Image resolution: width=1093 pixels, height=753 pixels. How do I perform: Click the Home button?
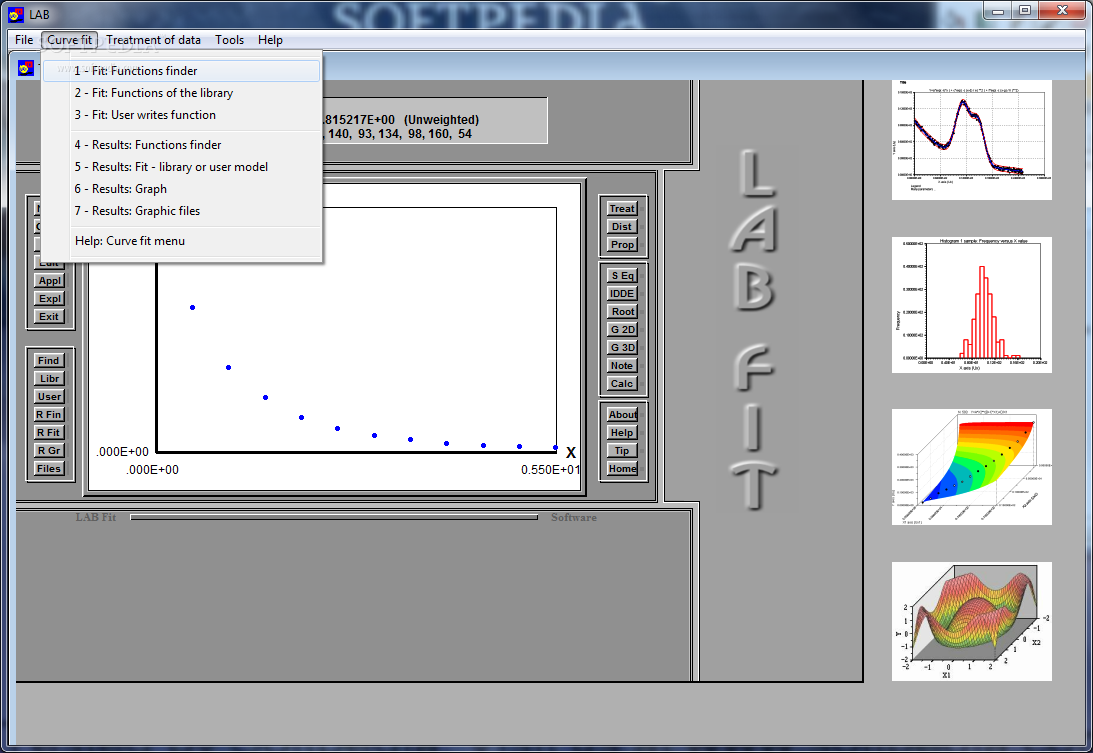pyautogui.click(x=622, y=469)
